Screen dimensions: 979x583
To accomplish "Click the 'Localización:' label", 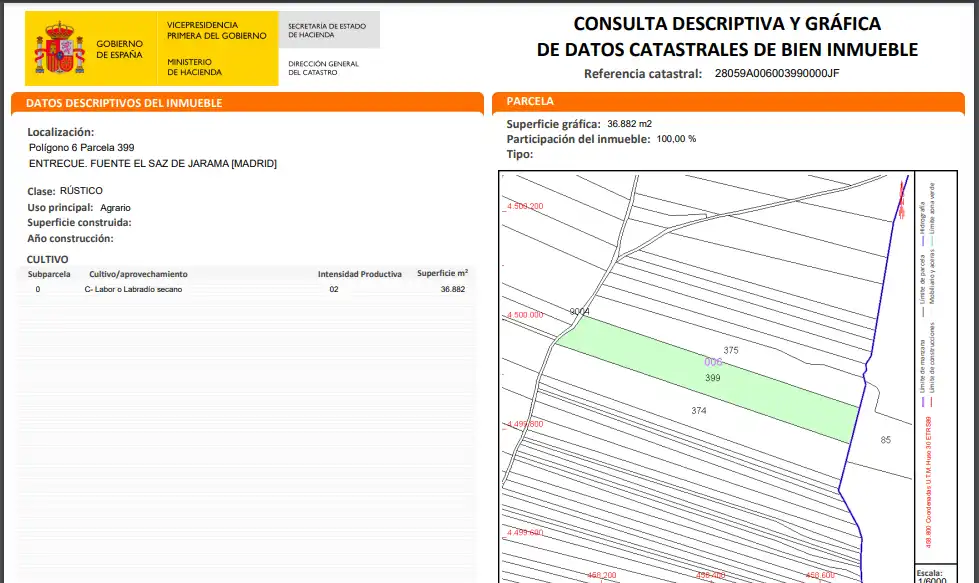I will [61, 132].
